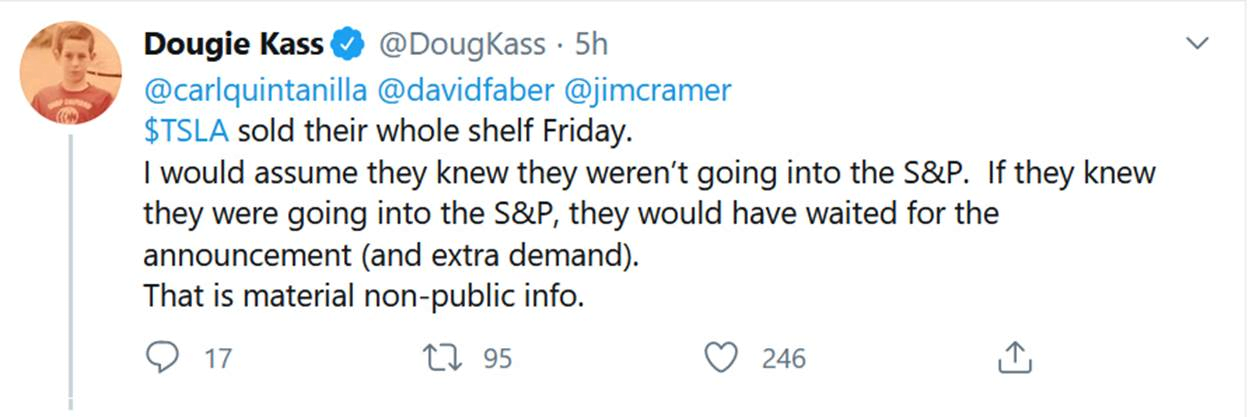Click the vertical thread line below the avatar

71,270
